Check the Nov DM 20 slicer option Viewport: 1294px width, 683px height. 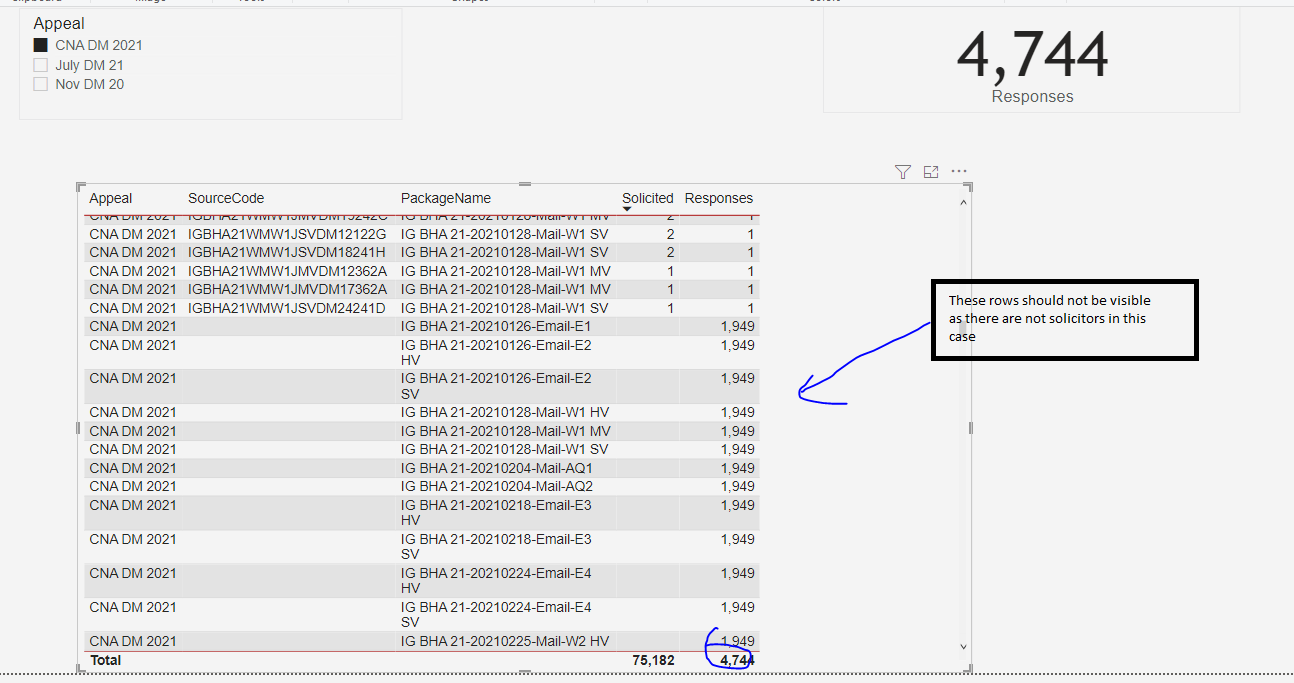(x=41, y=84)
